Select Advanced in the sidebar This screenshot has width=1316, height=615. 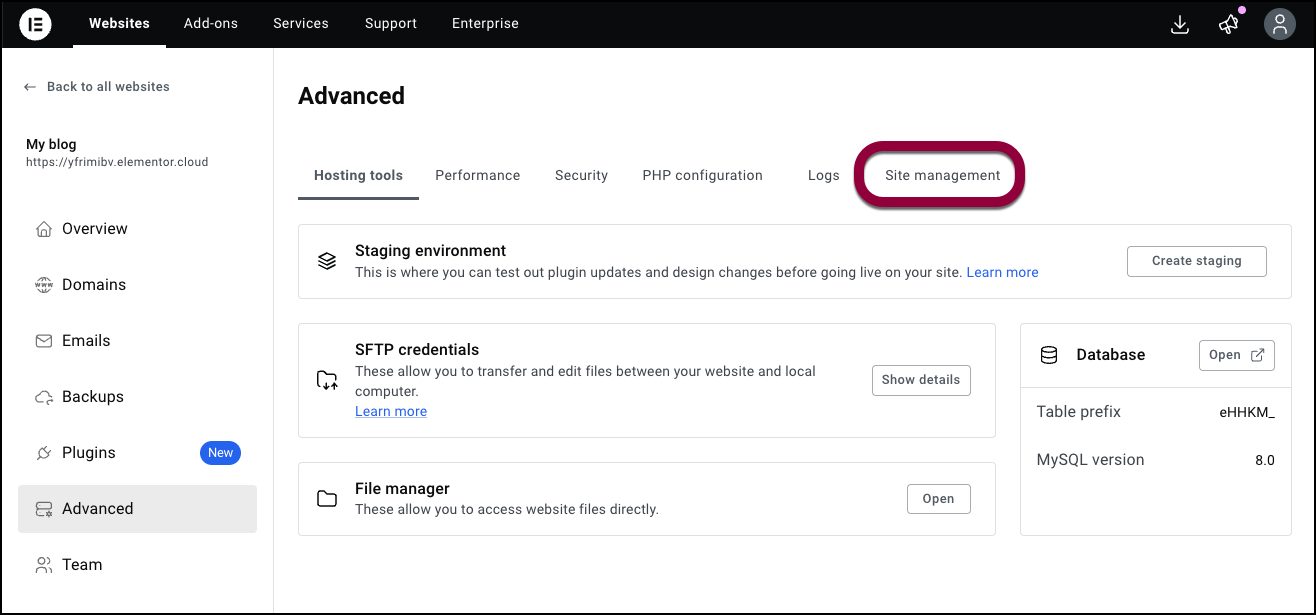coord(137,509)
